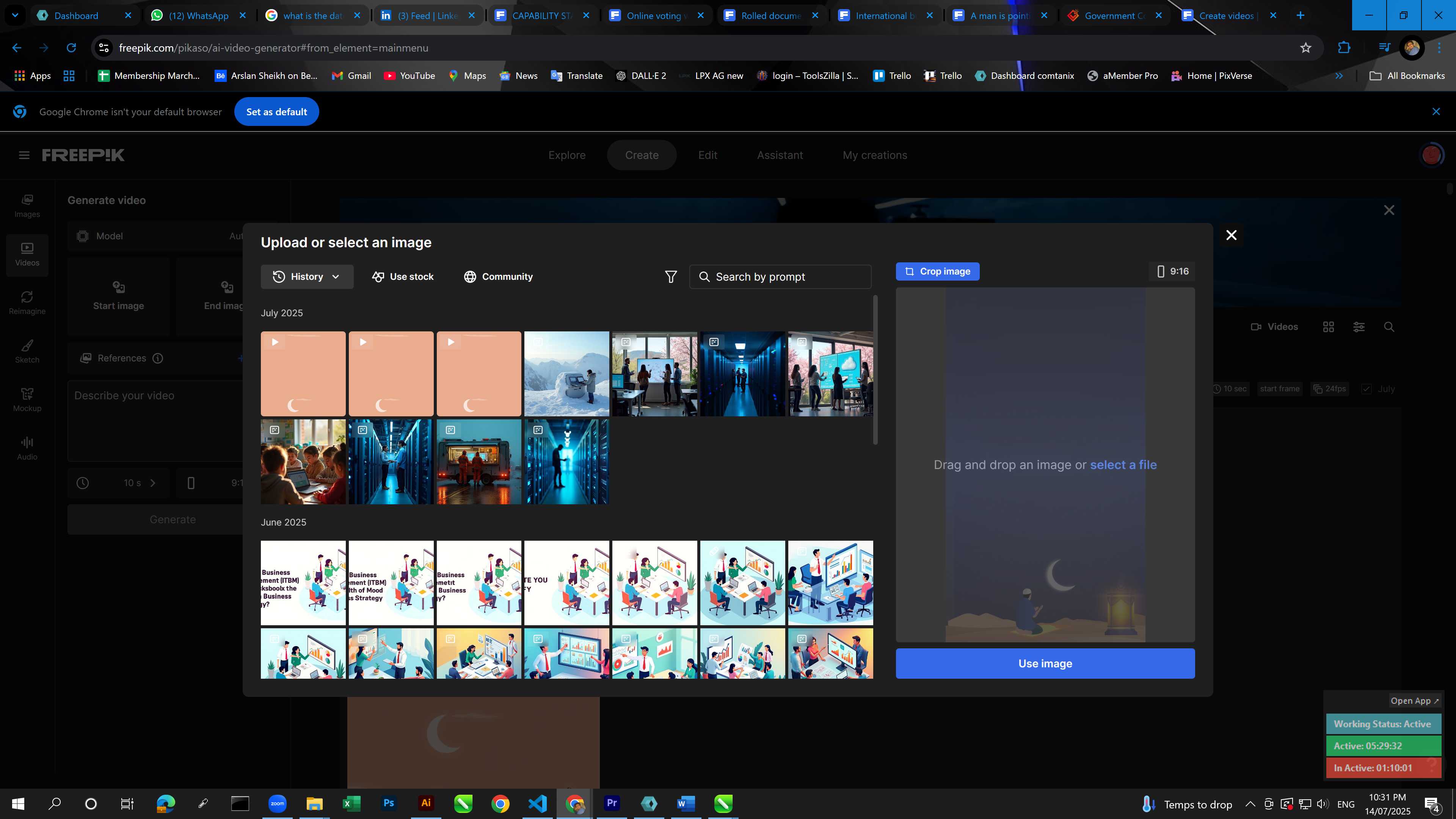Image resolution: width=1456 pixels, height=819 pixels.
Task: Click the Start image upload box
Action: click(119, 296)
